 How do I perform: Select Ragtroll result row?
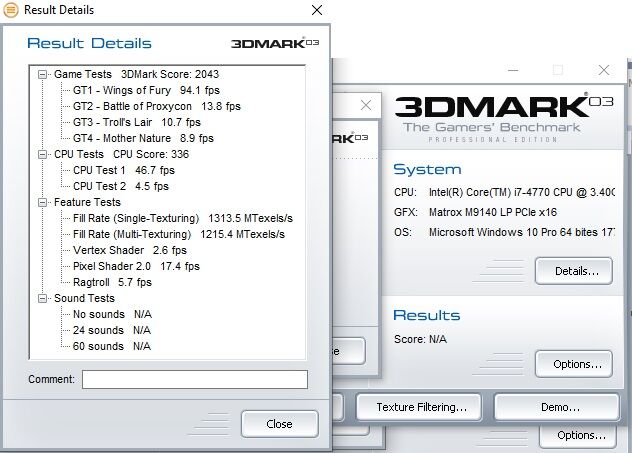[x=112, y=282]
